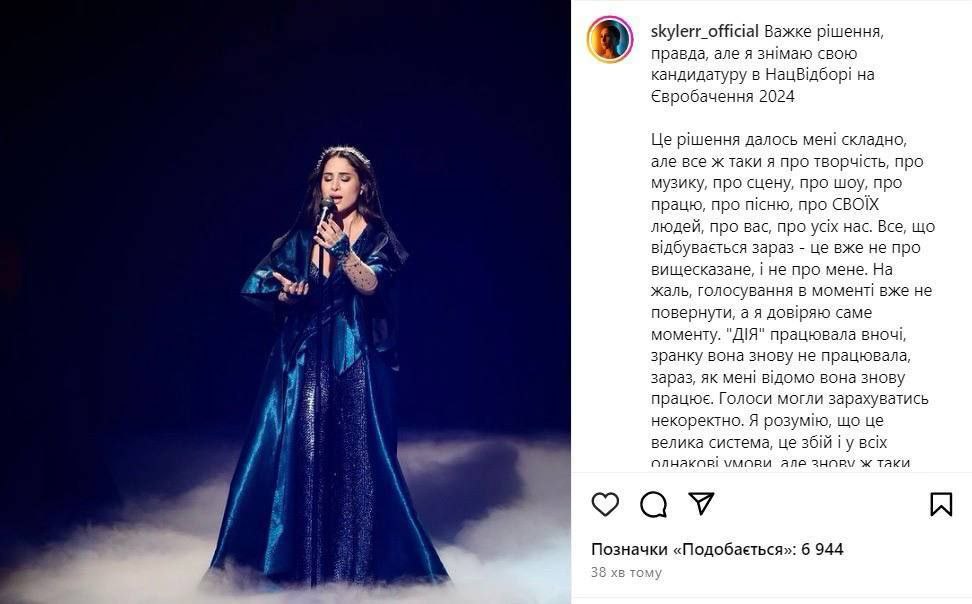Click the partially hidden last caption line
This screenshot has height=604, width=972.
click(x=780, y=463)
